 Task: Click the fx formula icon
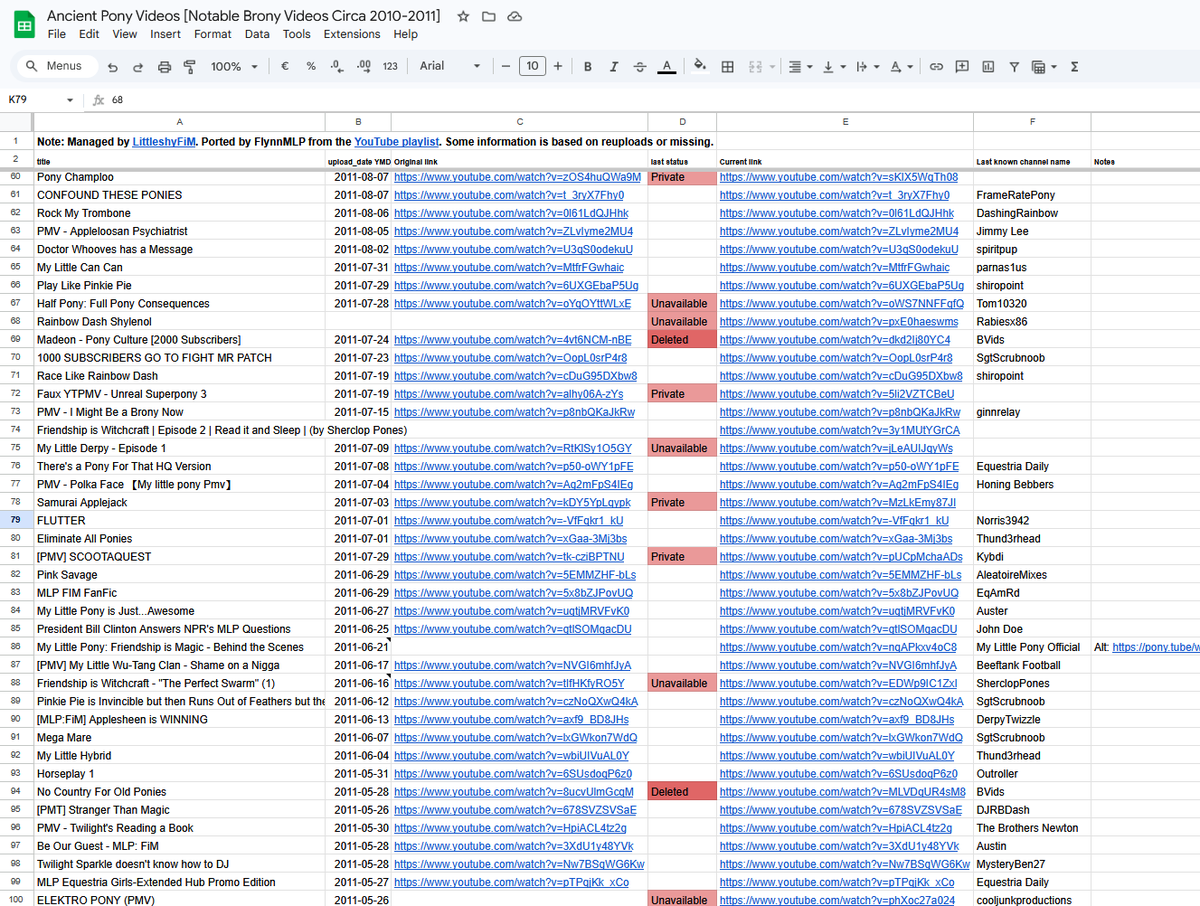click(98, 100)
